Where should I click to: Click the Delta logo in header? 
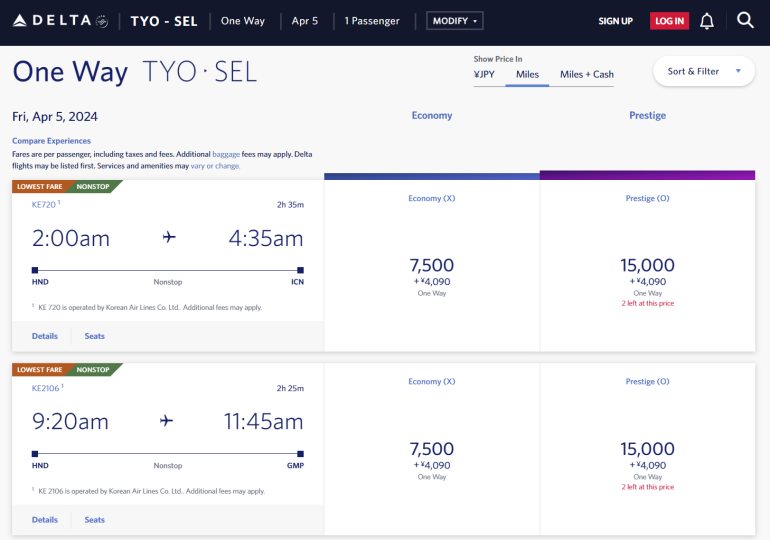60,21
